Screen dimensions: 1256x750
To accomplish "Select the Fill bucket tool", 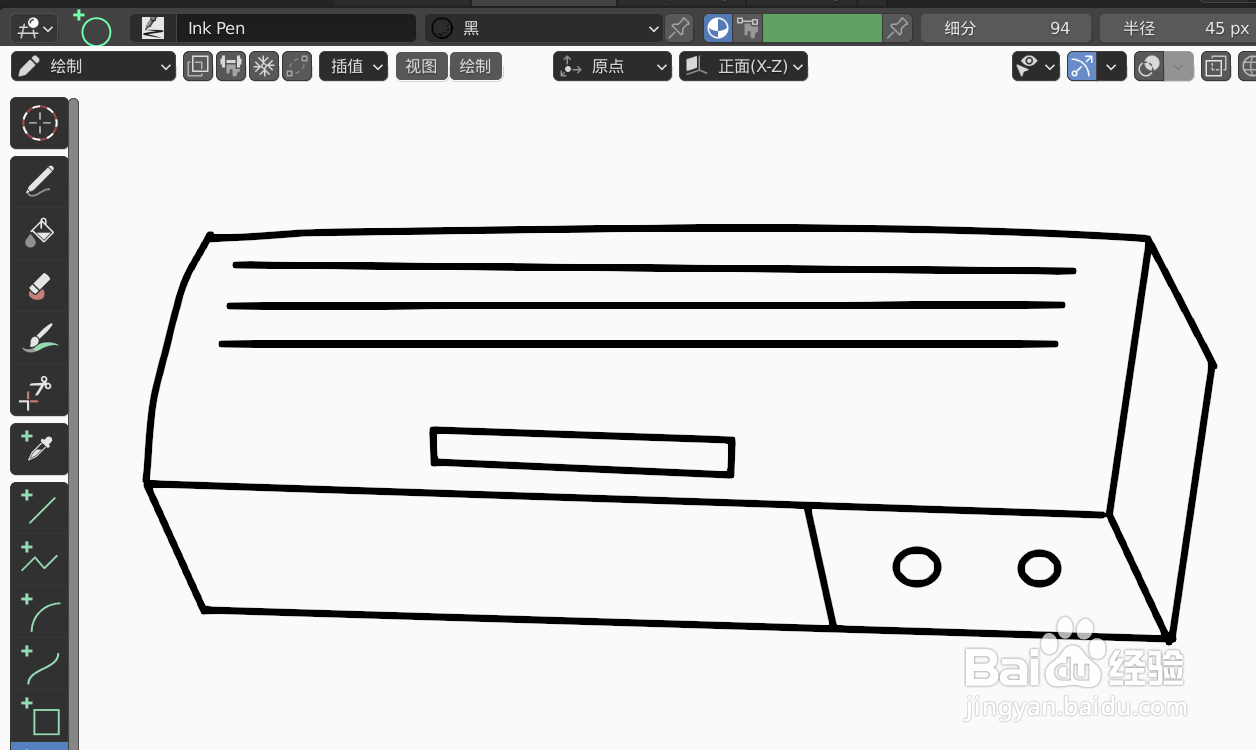I will 40,233.
